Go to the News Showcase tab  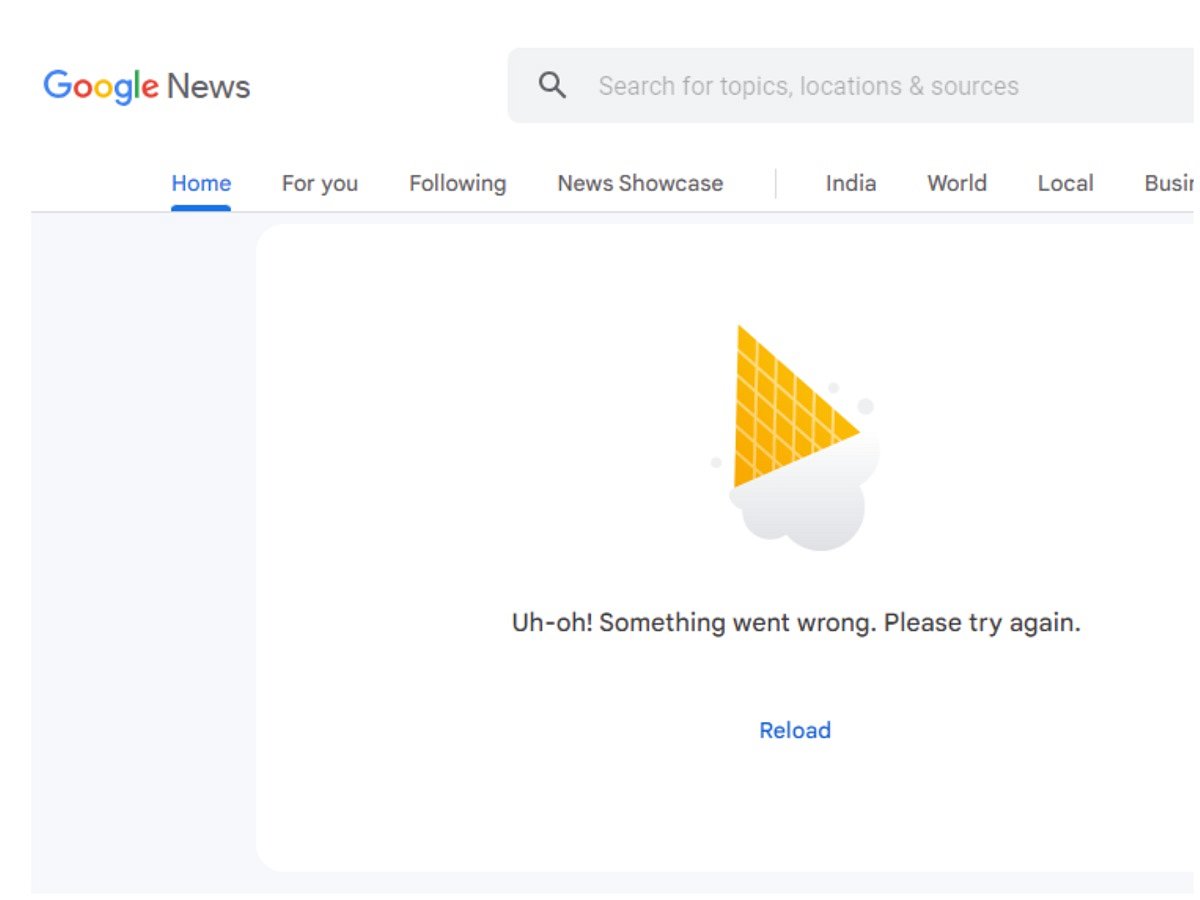point(640,183)
